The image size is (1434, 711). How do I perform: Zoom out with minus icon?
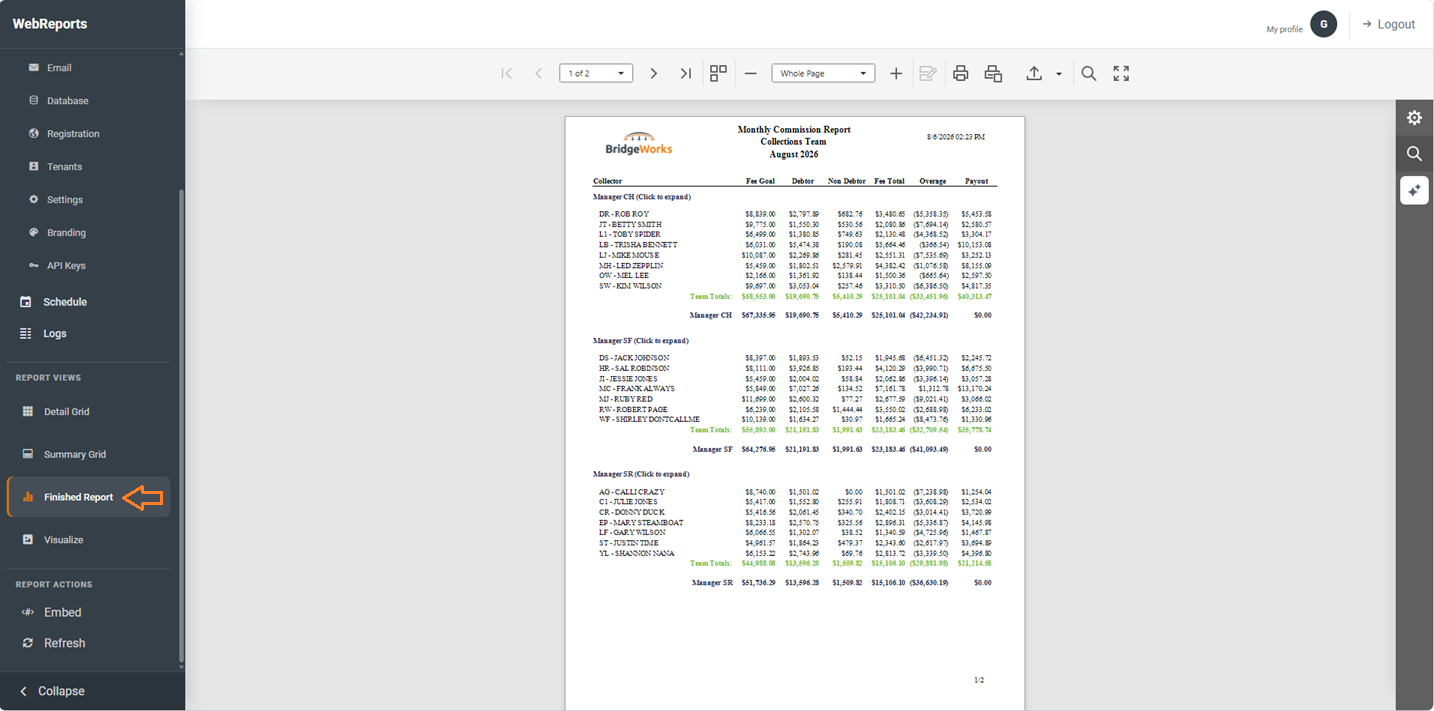[751, 74]
